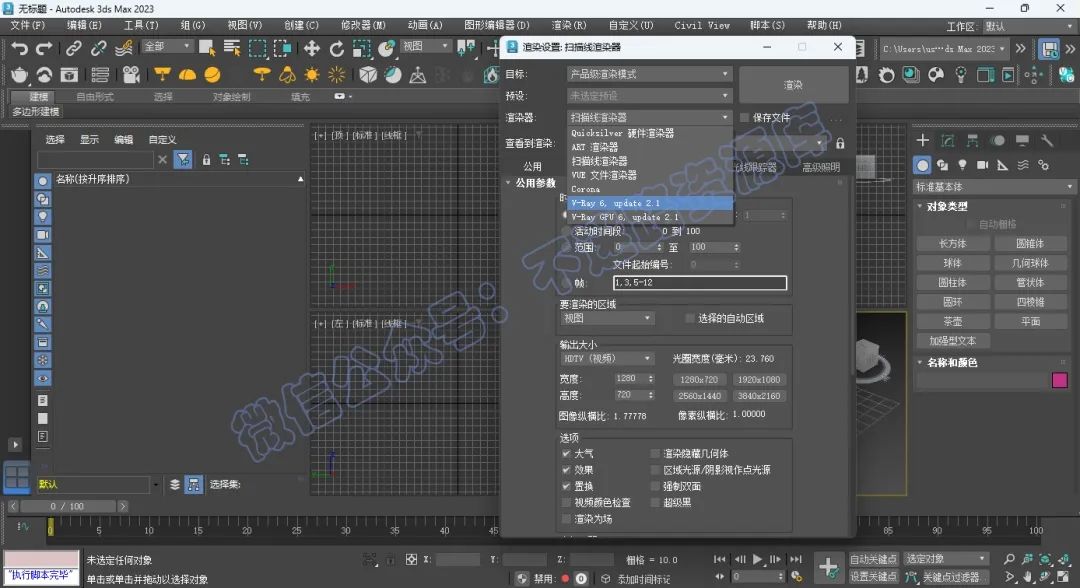Choose Corona renderer from the list
Screen dimensions: 1080x588
point(650,189)
